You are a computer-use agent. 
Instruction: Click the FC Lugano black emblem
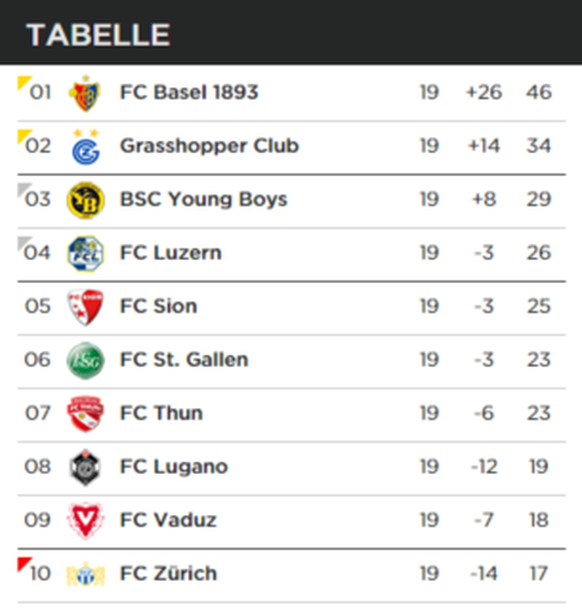[x=85, y=467]
